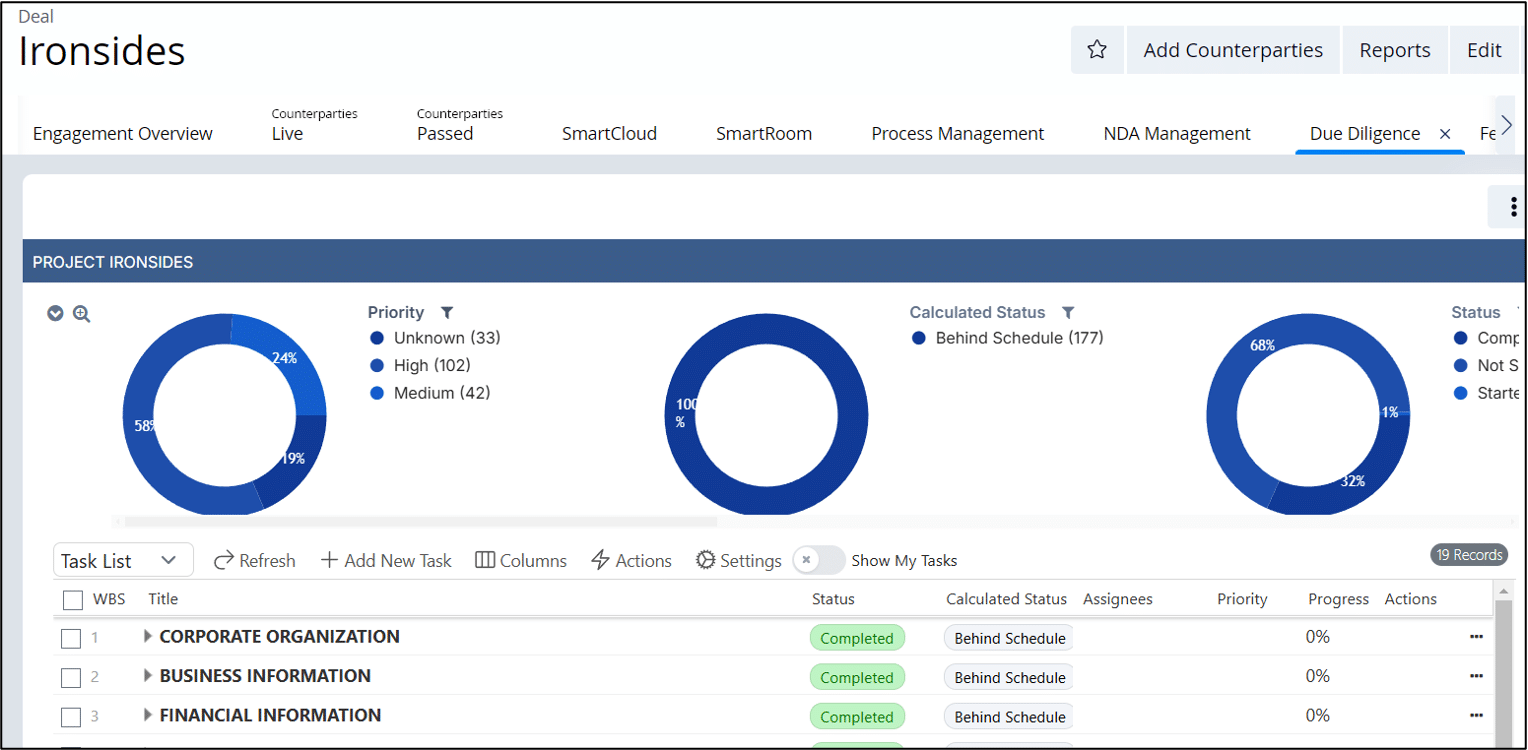The height and width of the screenshot is (750, 1528).
Task: Tick the select-all checkbox in header
Action: tap(73, 600)
